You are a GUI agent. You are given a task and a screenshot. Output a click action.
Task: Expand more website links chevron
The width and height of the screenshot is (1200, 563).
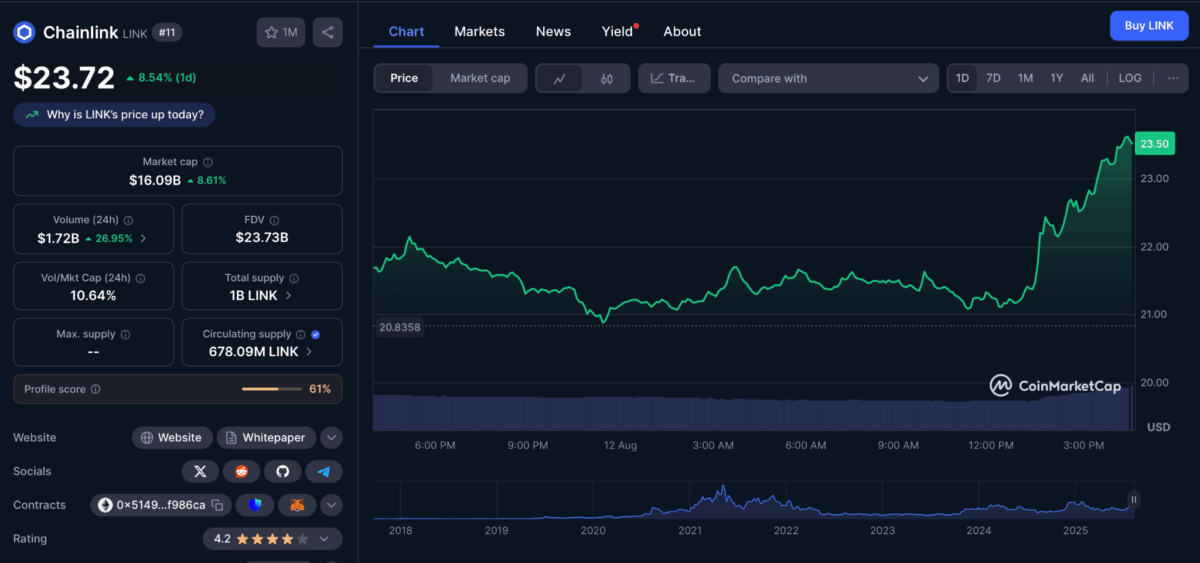332,438
